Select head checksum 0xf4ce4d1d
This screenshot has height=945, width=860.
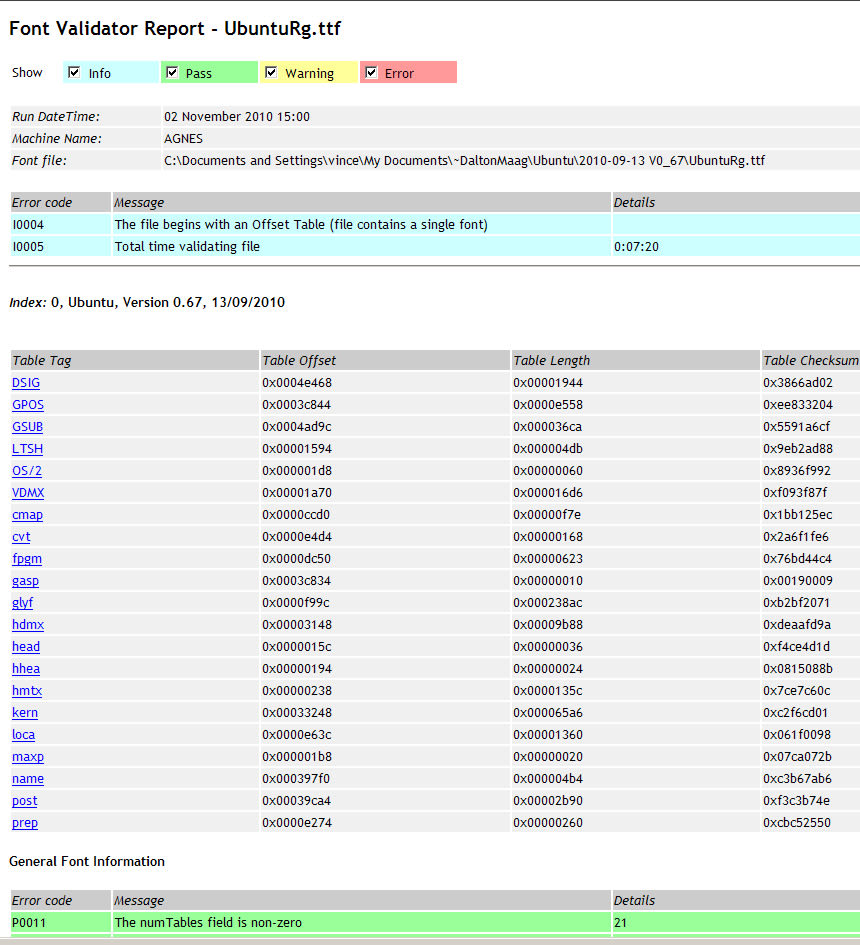[x=796, y=647]
